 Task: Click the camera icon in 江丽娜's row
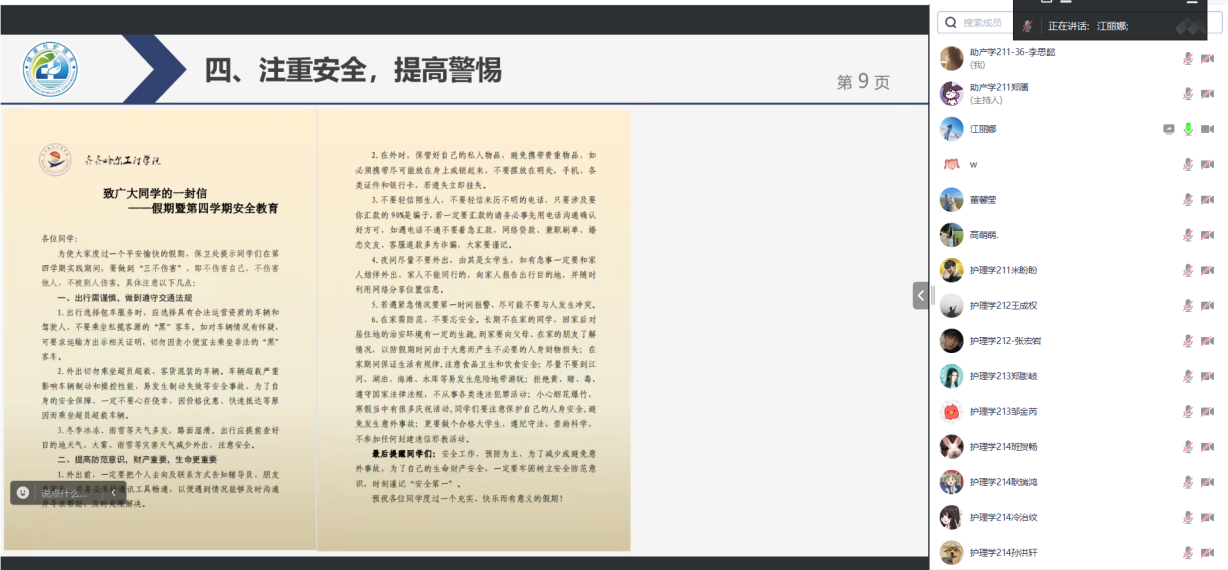point(1207,129)
